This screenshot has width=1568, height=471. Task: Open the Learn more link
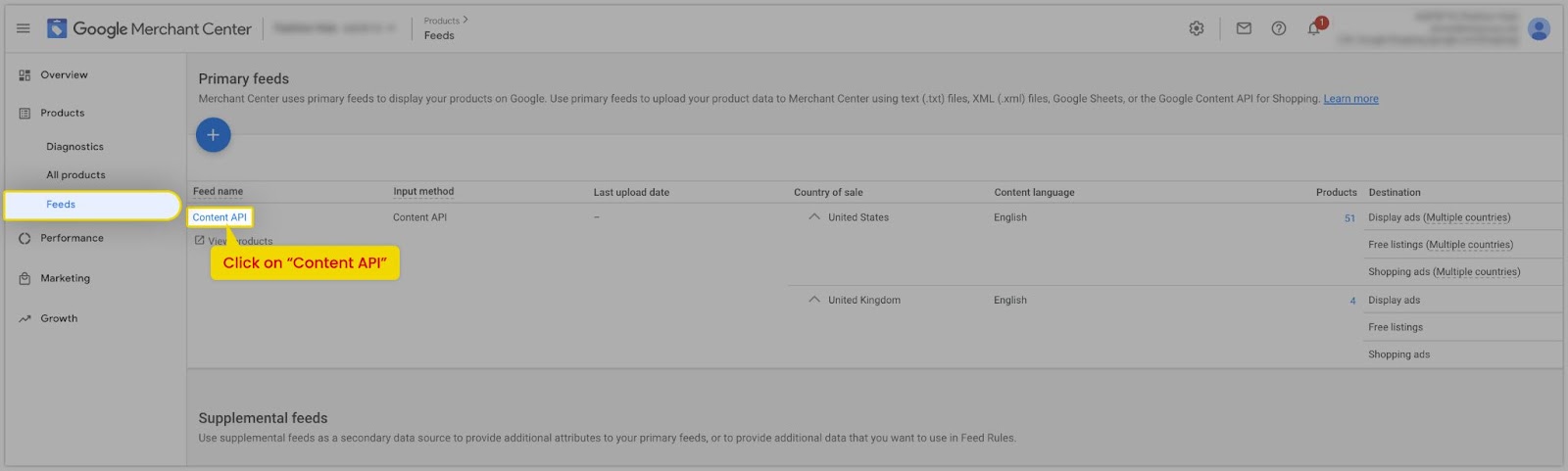click(1350, 99)
